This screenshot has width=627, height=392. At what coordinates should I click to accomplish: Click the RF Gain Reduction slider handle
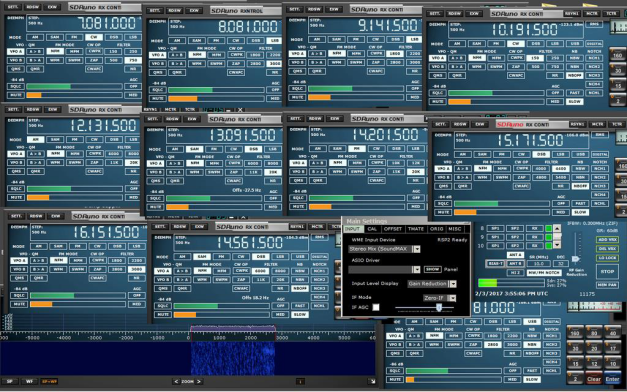click(x=575, y=259)
